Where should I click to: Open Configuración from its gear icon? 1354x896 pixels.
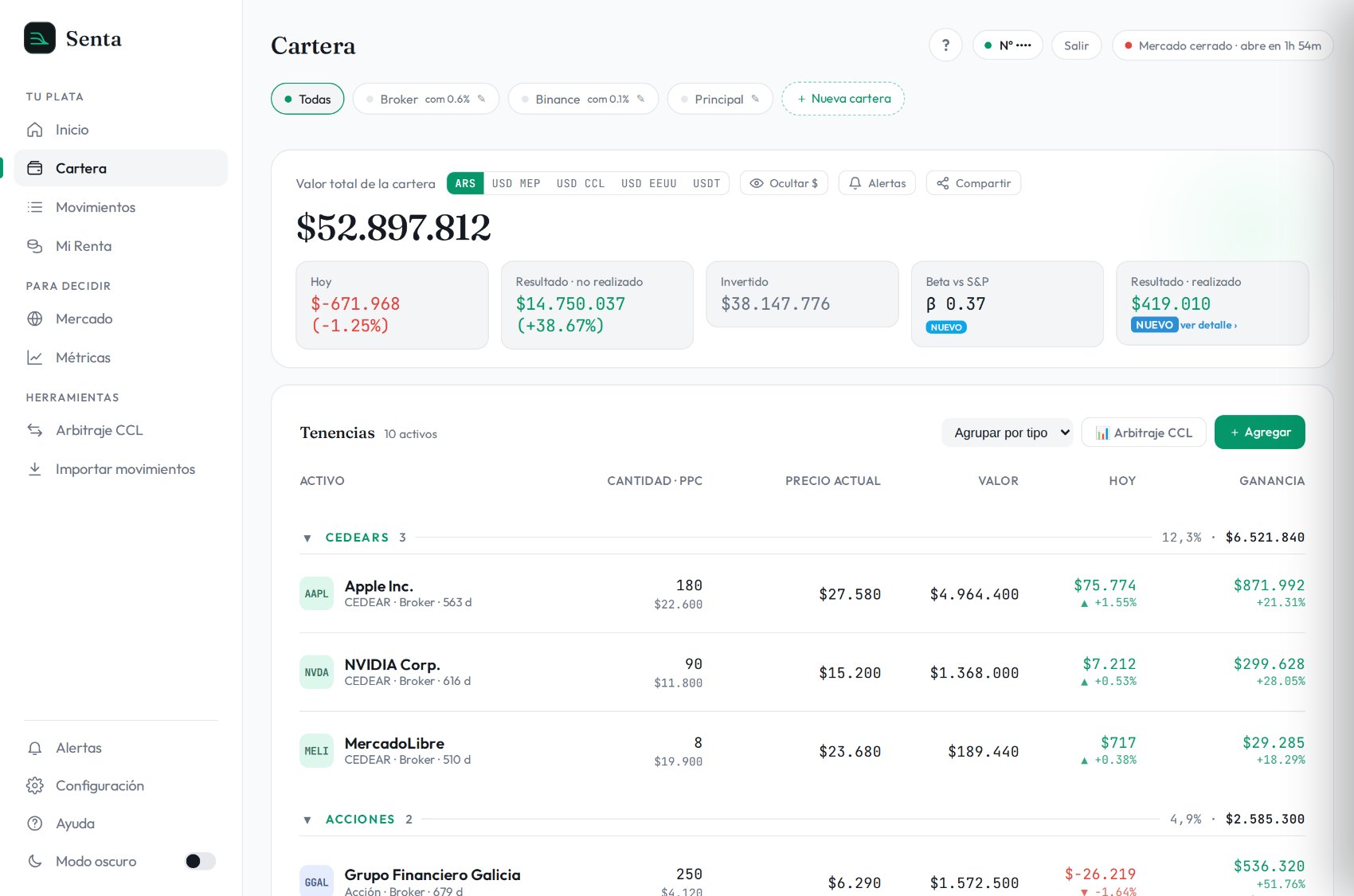pos(35,786)
